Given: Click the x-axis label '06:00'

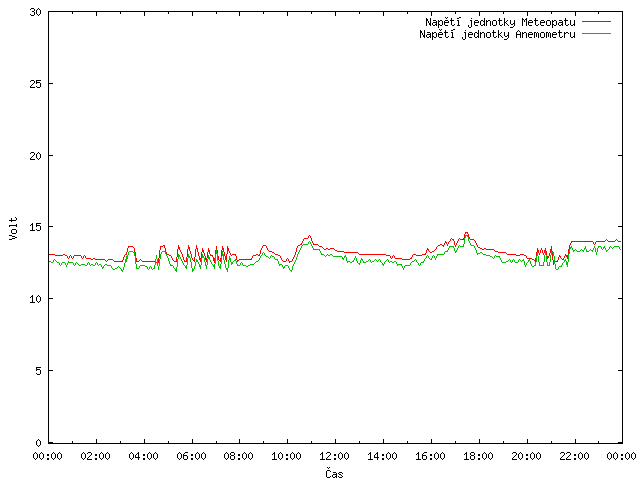Looking at the screenshot, I should [191, 456].
